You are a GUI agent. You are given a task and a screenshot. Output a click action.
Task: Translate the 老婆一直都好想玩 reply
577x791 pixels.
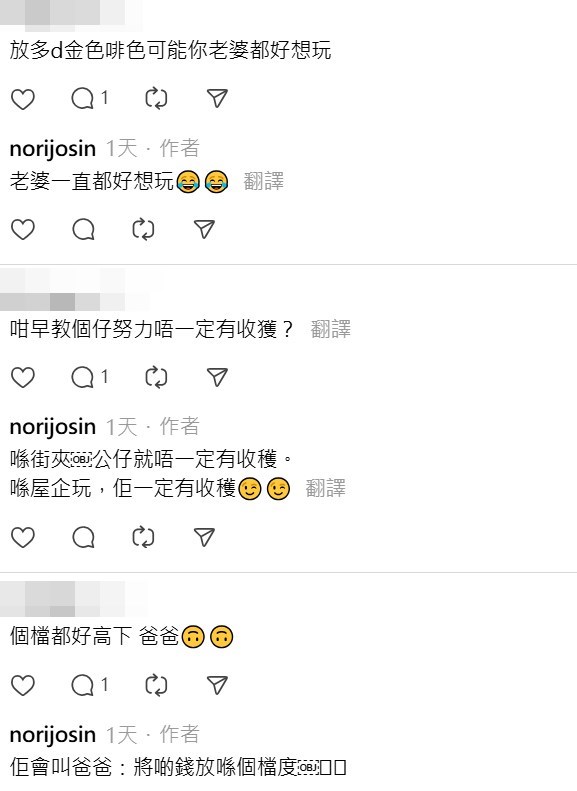263,181
